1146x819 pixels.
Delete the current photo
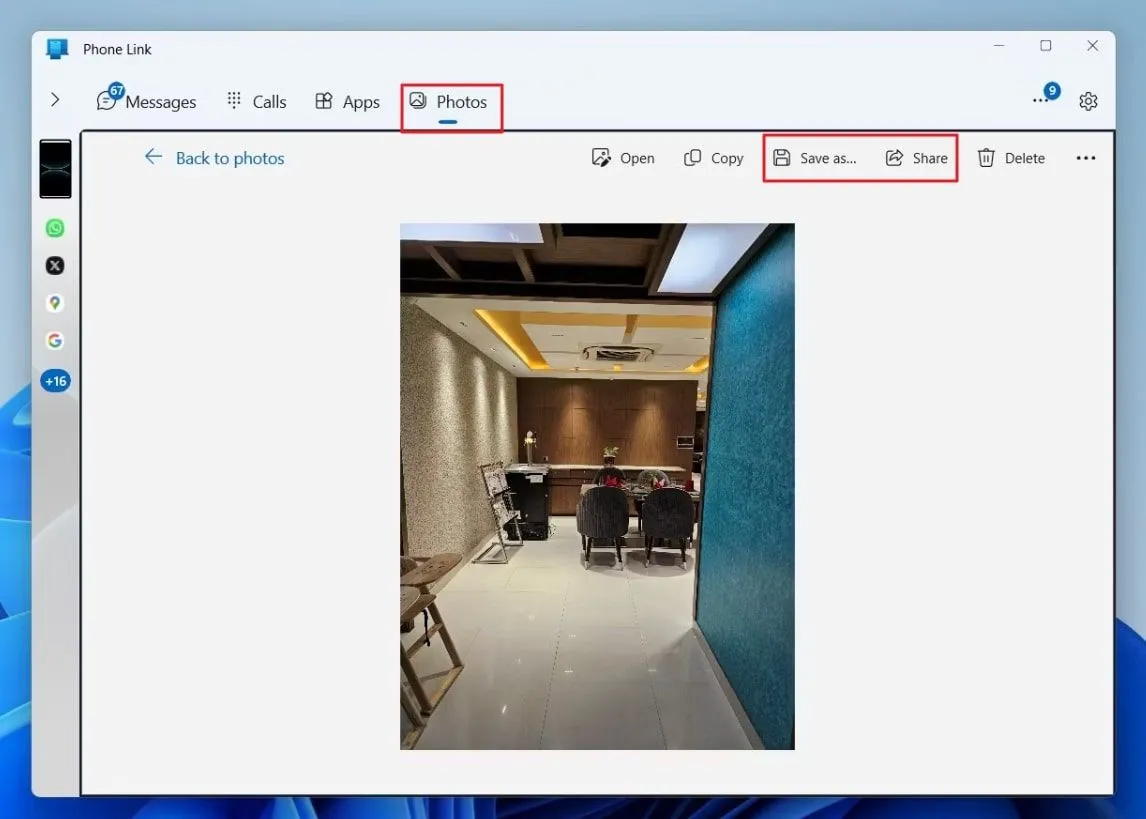(1011, 158)
